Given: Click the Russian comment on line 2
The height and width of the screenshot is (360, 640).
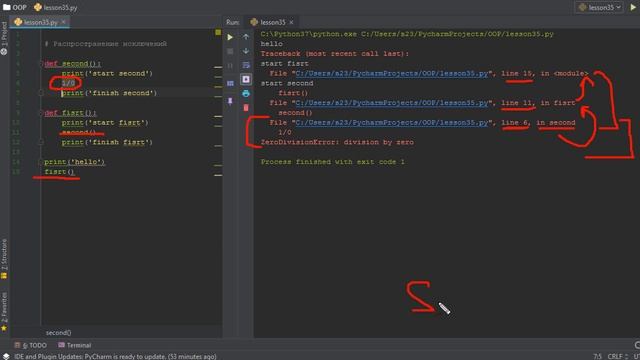Looking at the screenshot, I should (105, 44).
